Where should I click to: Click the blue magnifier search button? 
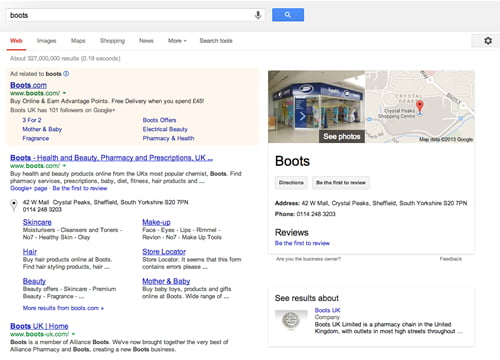(288, 15)
